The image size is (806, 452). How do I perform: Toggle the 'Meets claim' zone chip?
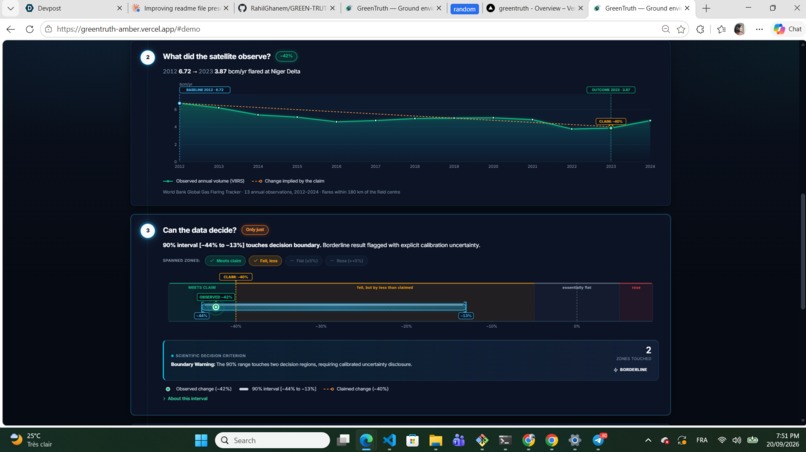pos(225,261)
